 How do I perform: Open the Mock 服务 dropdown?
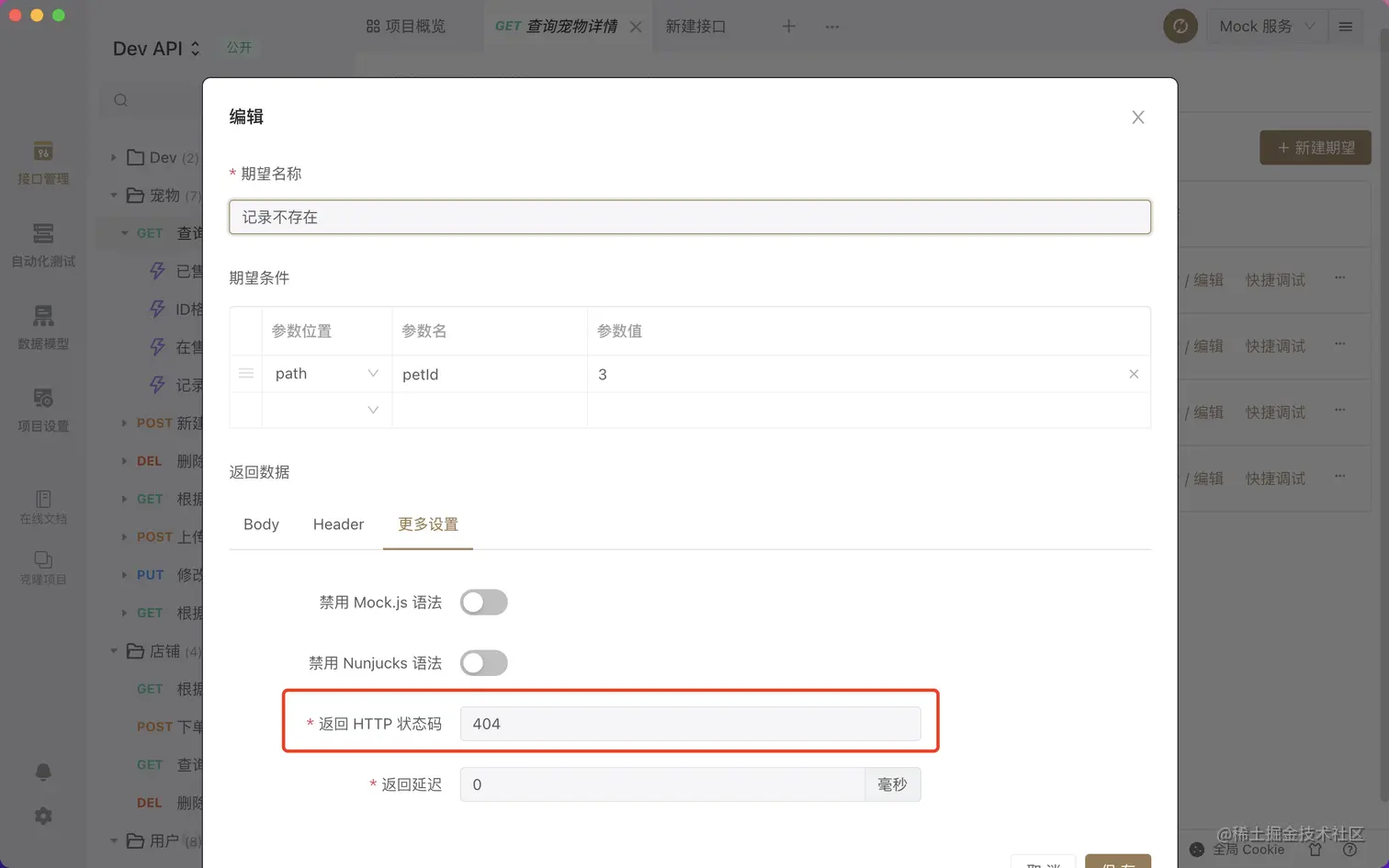tap(1267, 27)
